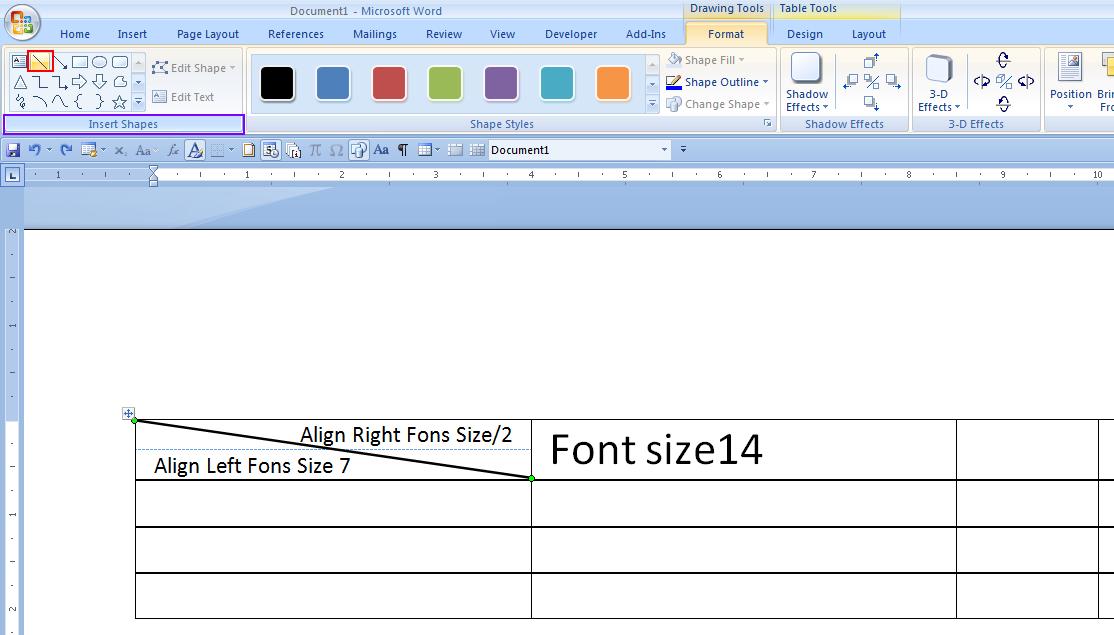Select the Line tool in Insert Shapes

coord(40,61)
